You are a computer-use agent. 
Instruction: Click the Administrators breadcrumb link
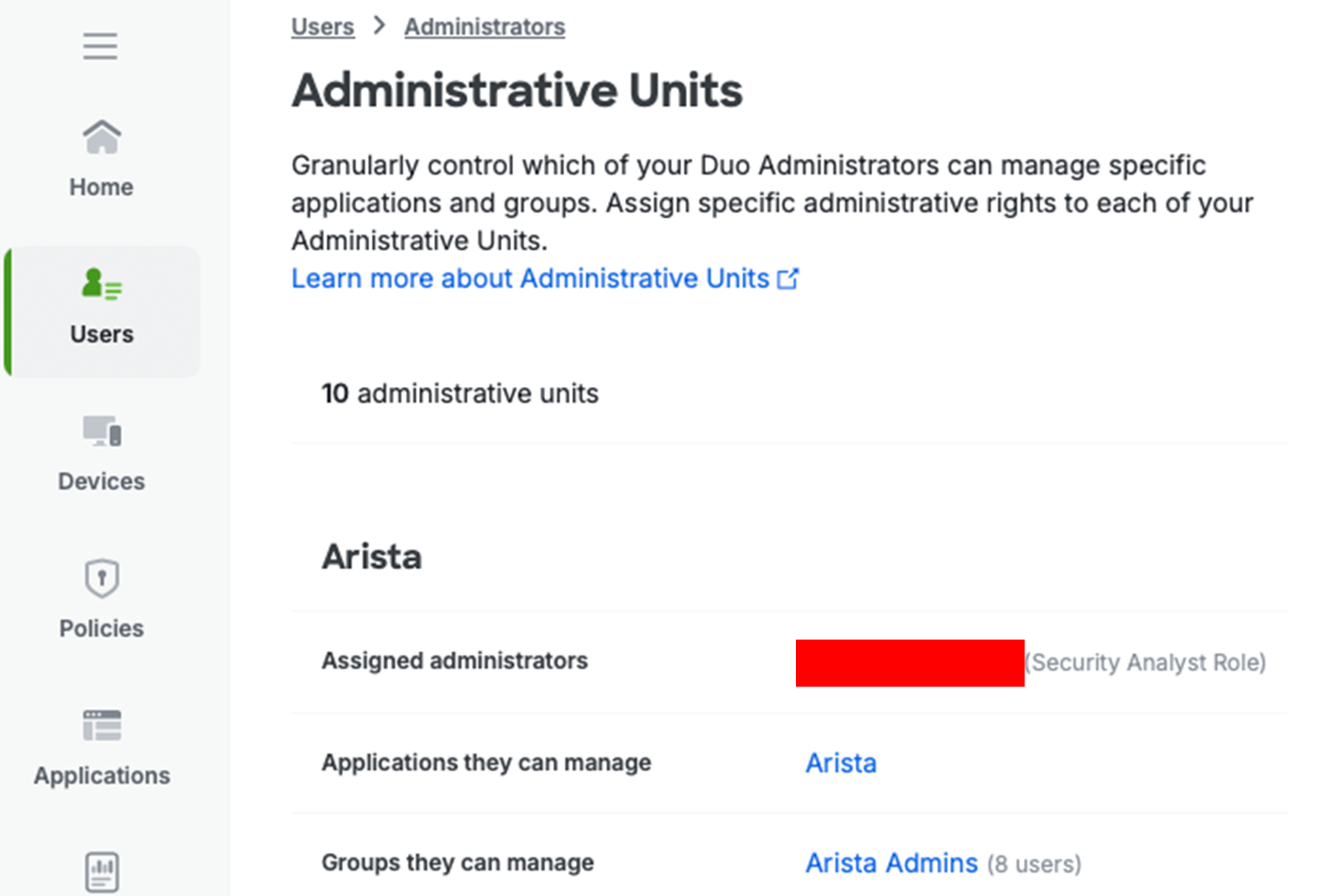[484, 25]
